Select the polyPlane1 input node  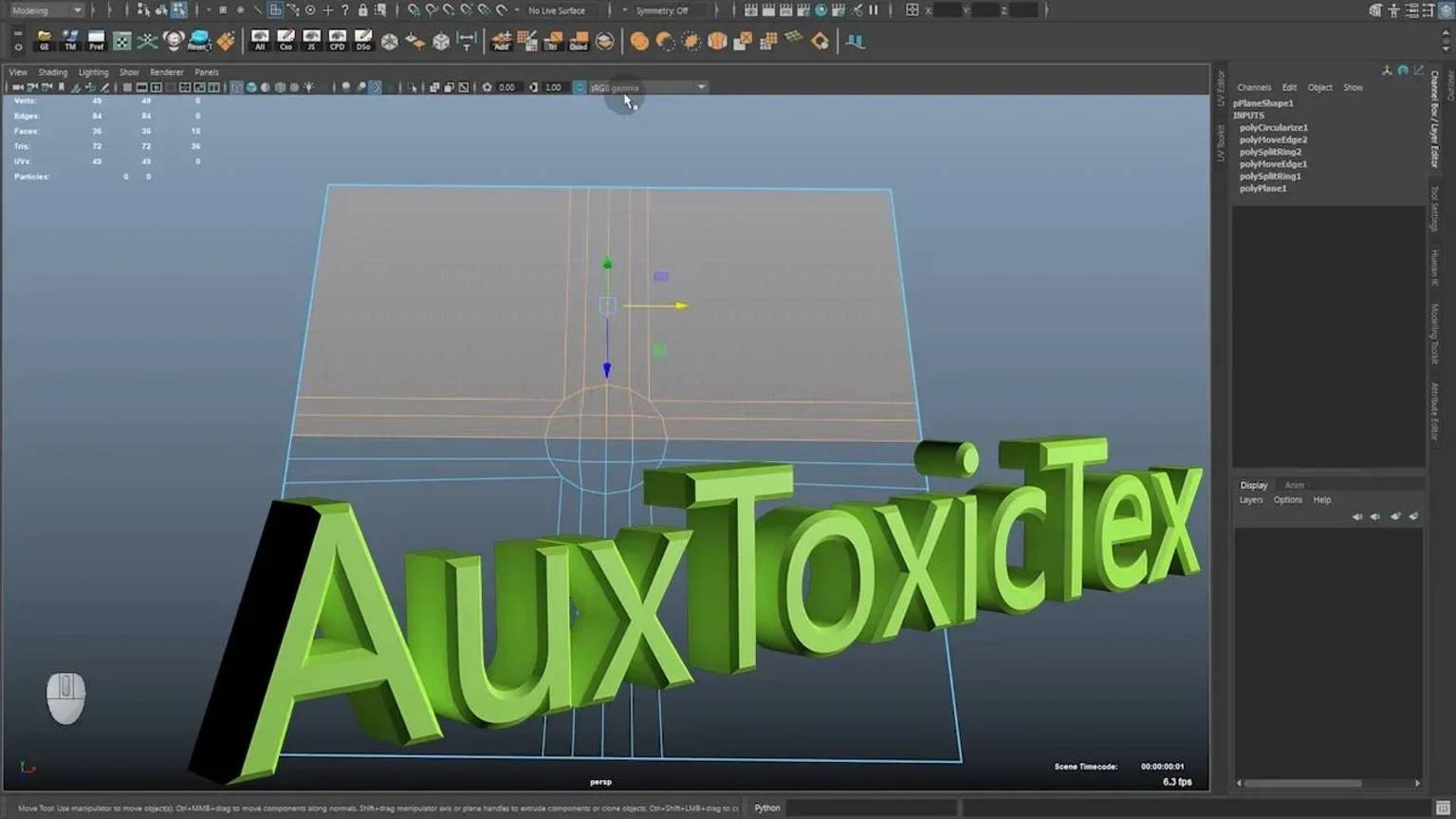click(1263, 189)
